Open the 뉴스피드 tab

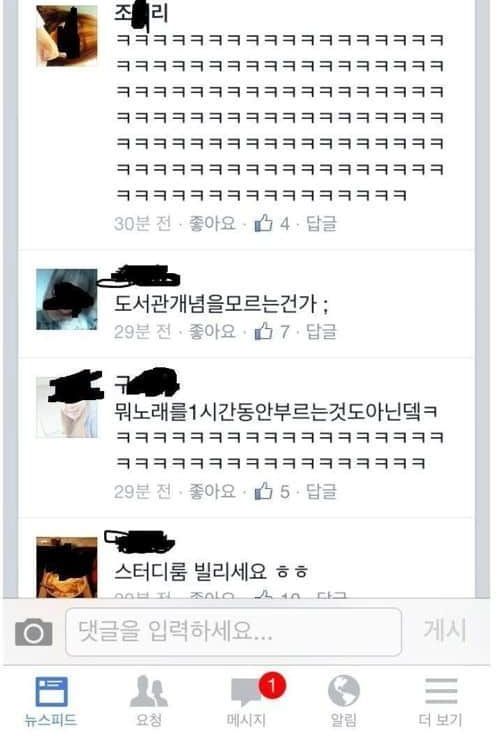(x=51, y=701)
